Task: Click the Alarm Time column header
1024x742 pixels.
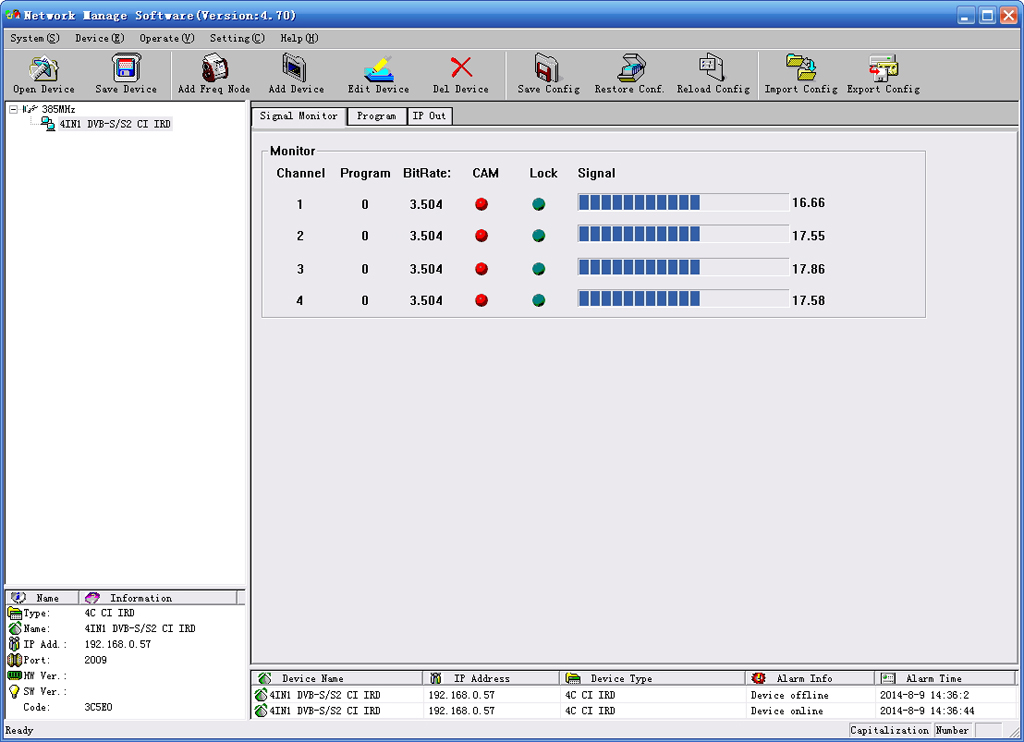Action: point(945,679)
